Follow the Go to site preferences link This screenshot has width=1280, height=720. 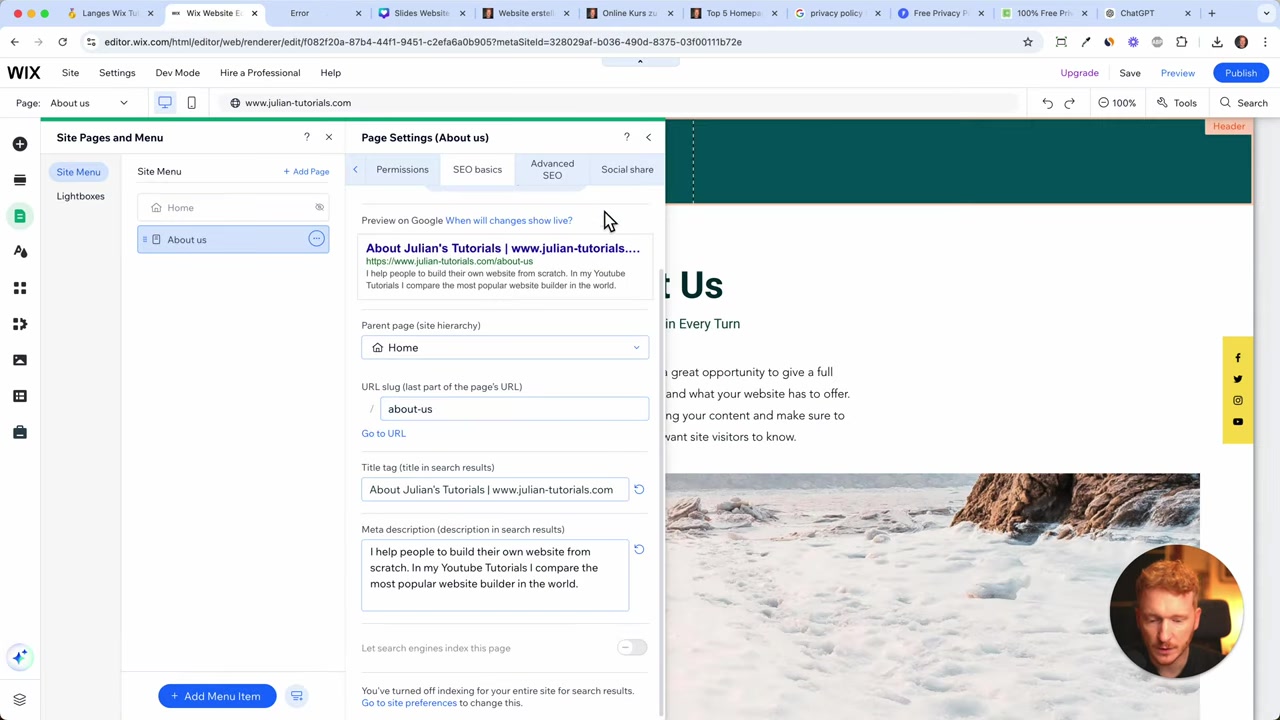coord(409,703)
